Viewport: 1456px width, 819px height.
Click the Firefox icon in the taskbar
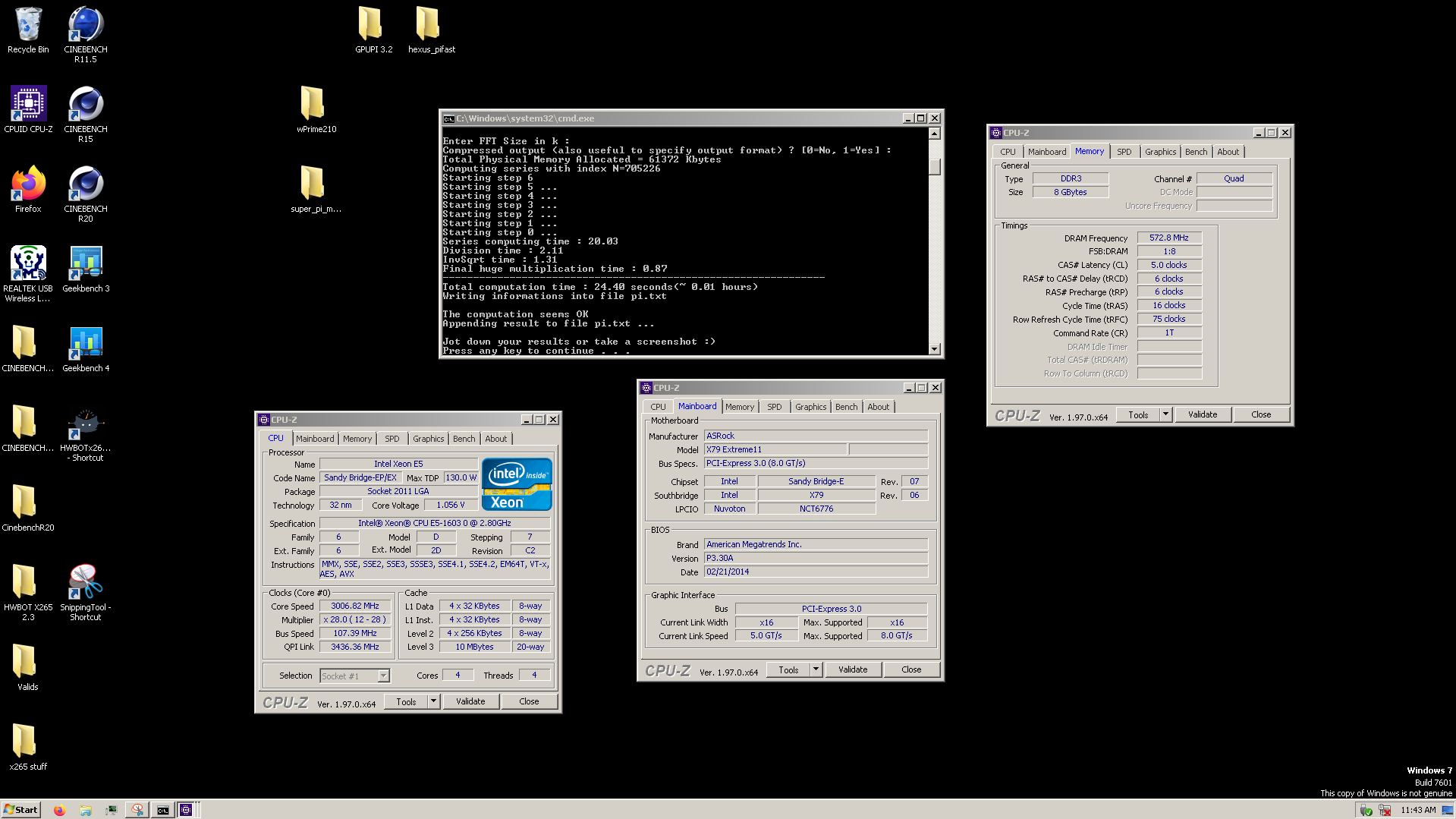59,810
